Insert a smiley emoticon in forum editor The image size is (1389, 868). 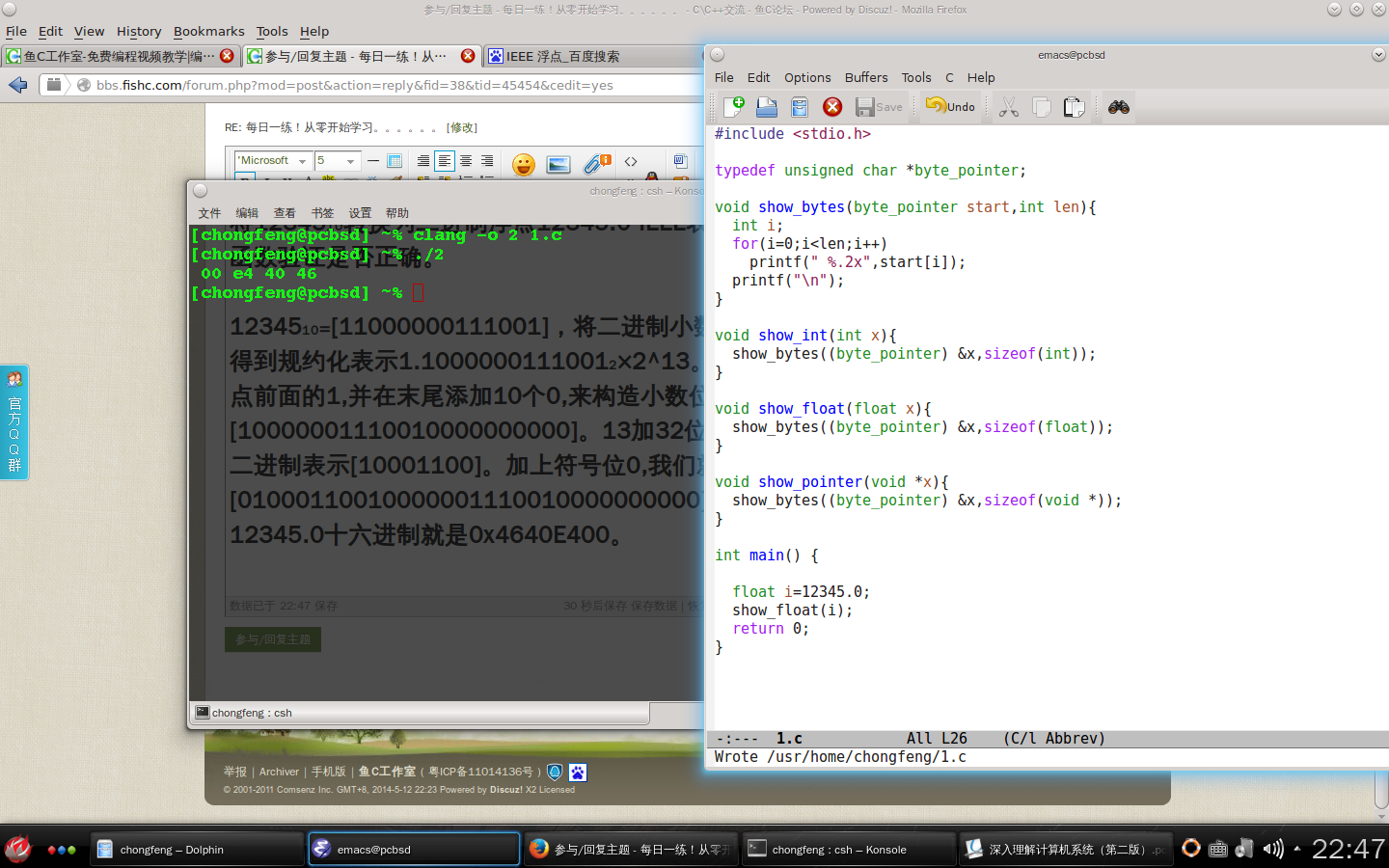click(x=524, y=165)
